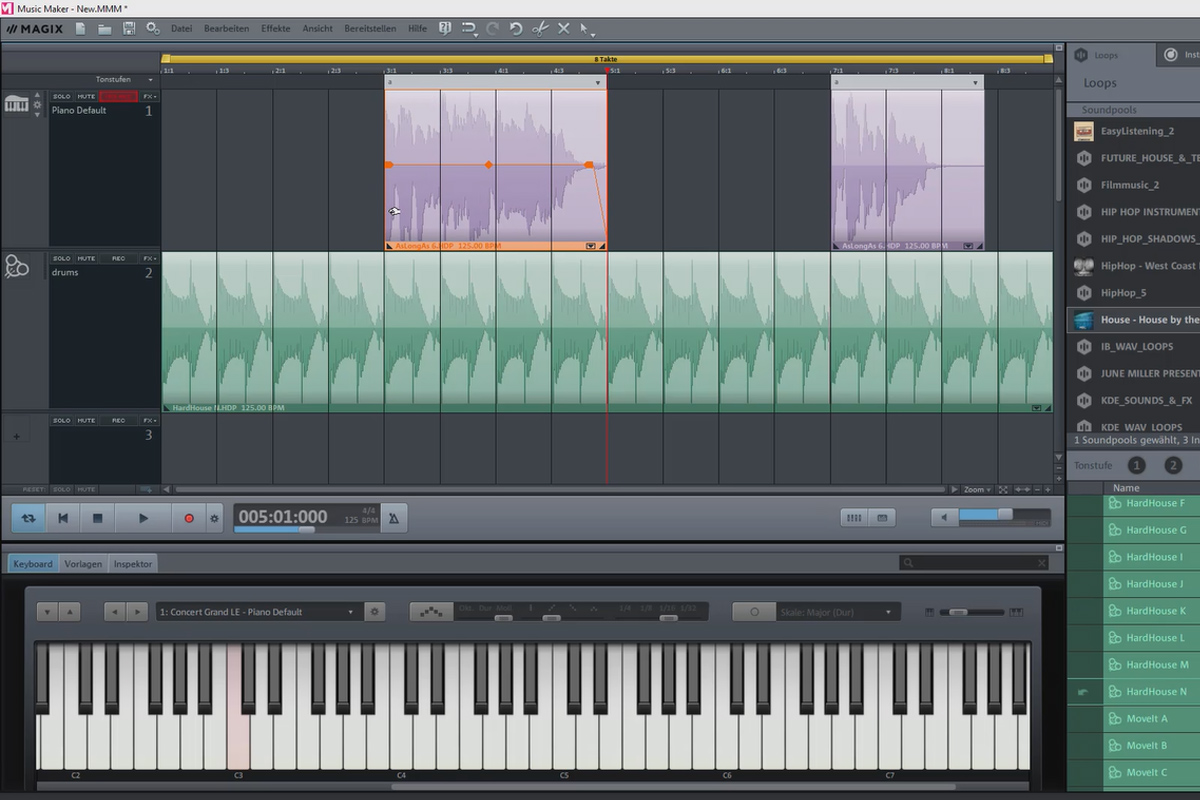Click the master volume slider

pyautogui.click(x=1003, y=515)
